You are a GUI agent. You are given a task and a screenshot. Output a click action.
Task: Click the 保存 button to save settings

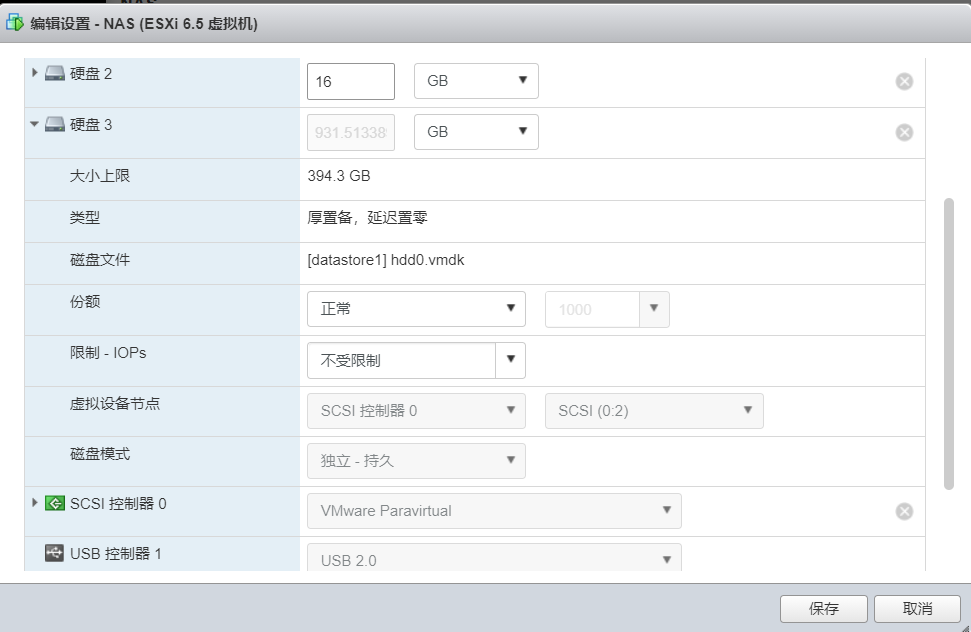822,608
